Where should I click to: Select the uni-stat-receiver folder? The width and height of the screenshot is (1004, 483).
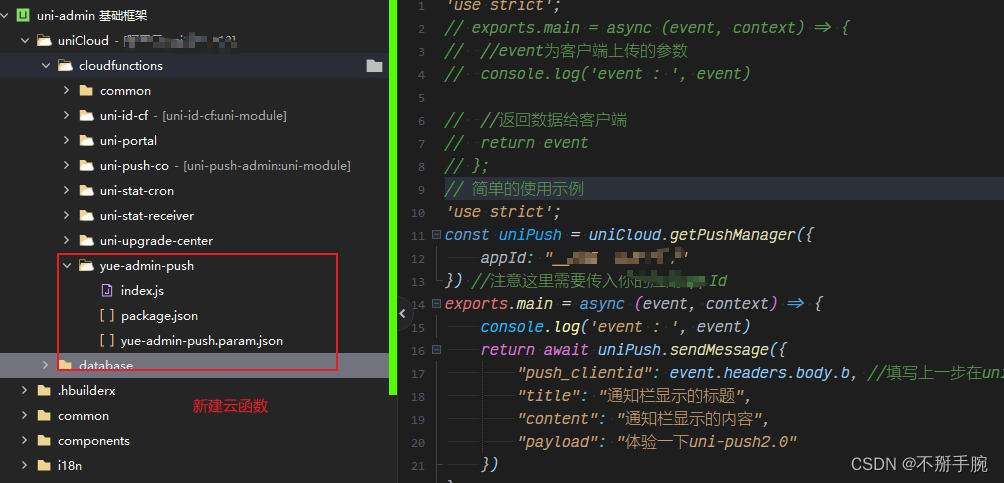[x=146, y=216]
